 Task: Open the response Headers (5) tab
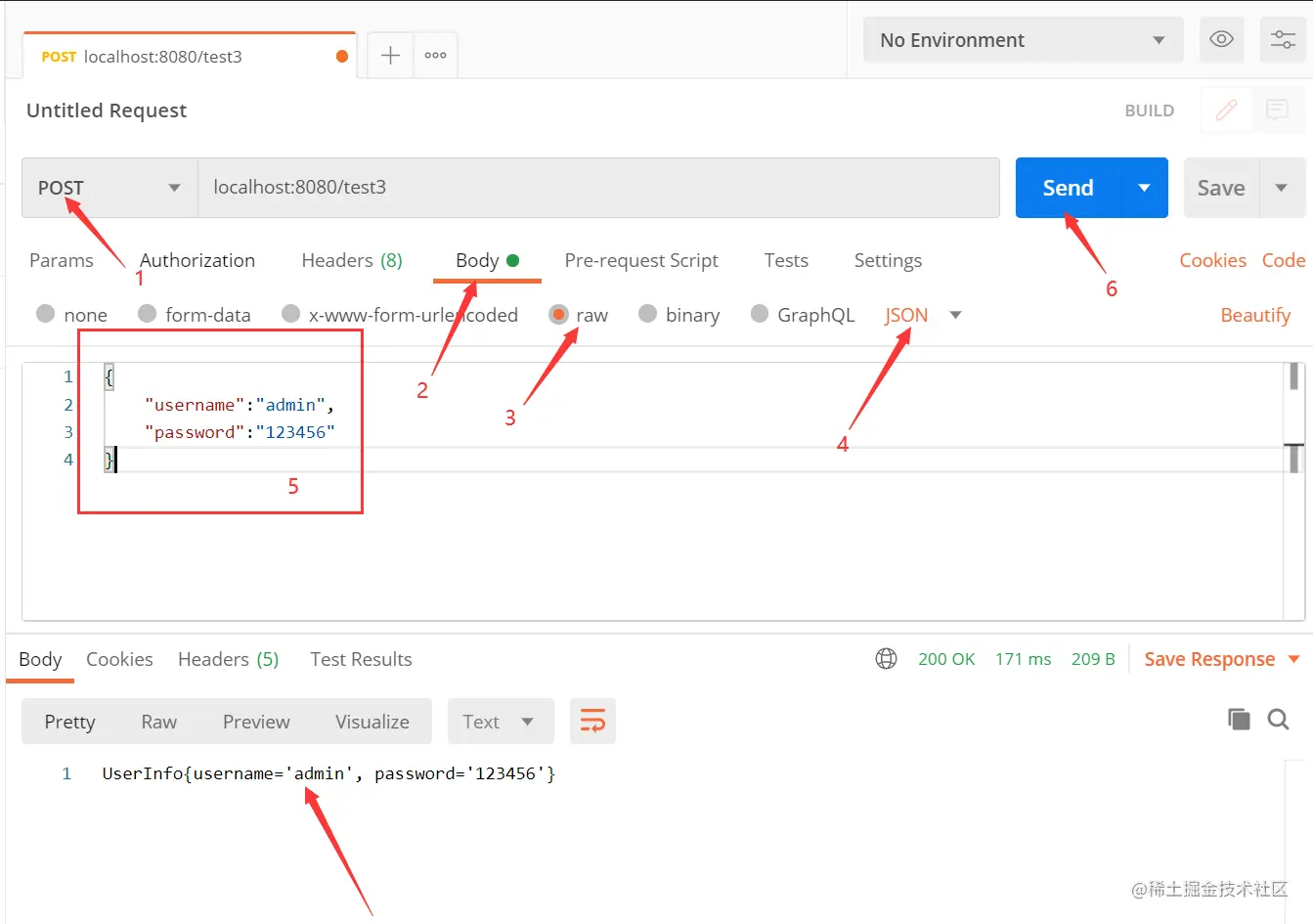pos(229,659)
